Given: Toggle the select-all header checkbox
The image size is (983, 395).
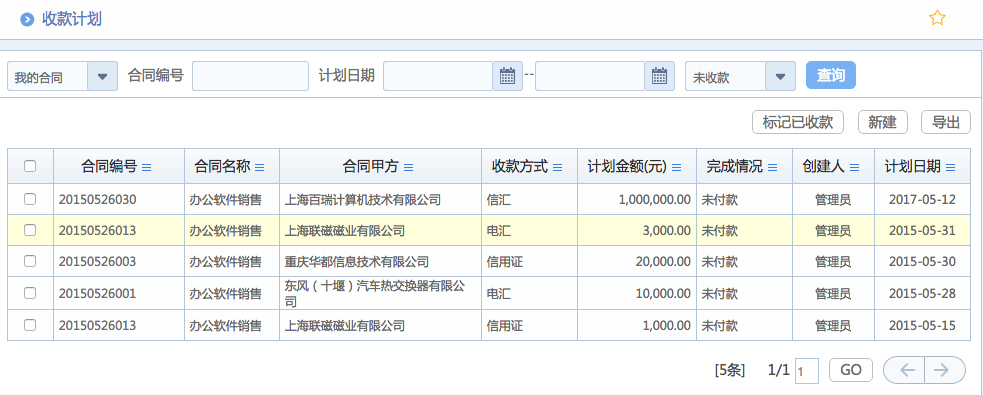Looking at the screenshot, I should 29,166.
